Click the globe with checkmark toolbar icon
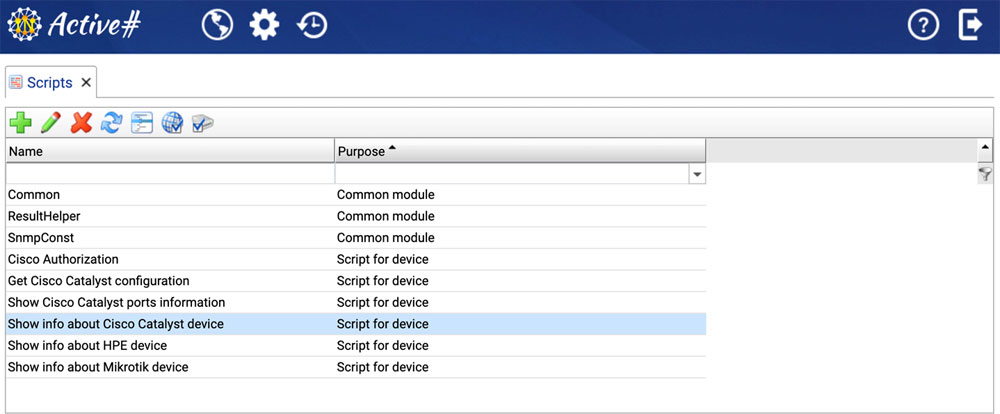Screen dimensions: 1000x414 click(172, 123)
